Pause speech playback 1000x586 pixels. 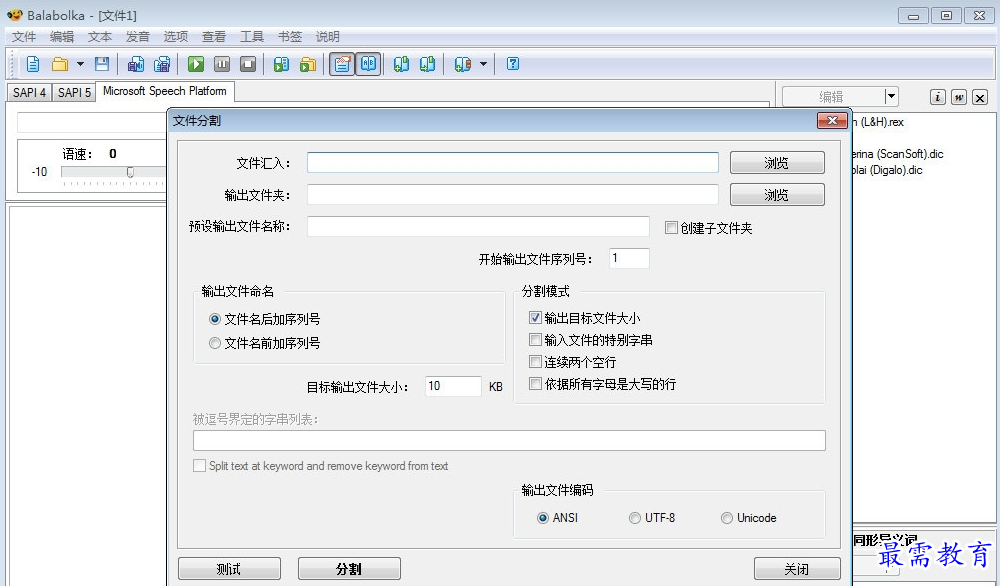tap(222, 64)
